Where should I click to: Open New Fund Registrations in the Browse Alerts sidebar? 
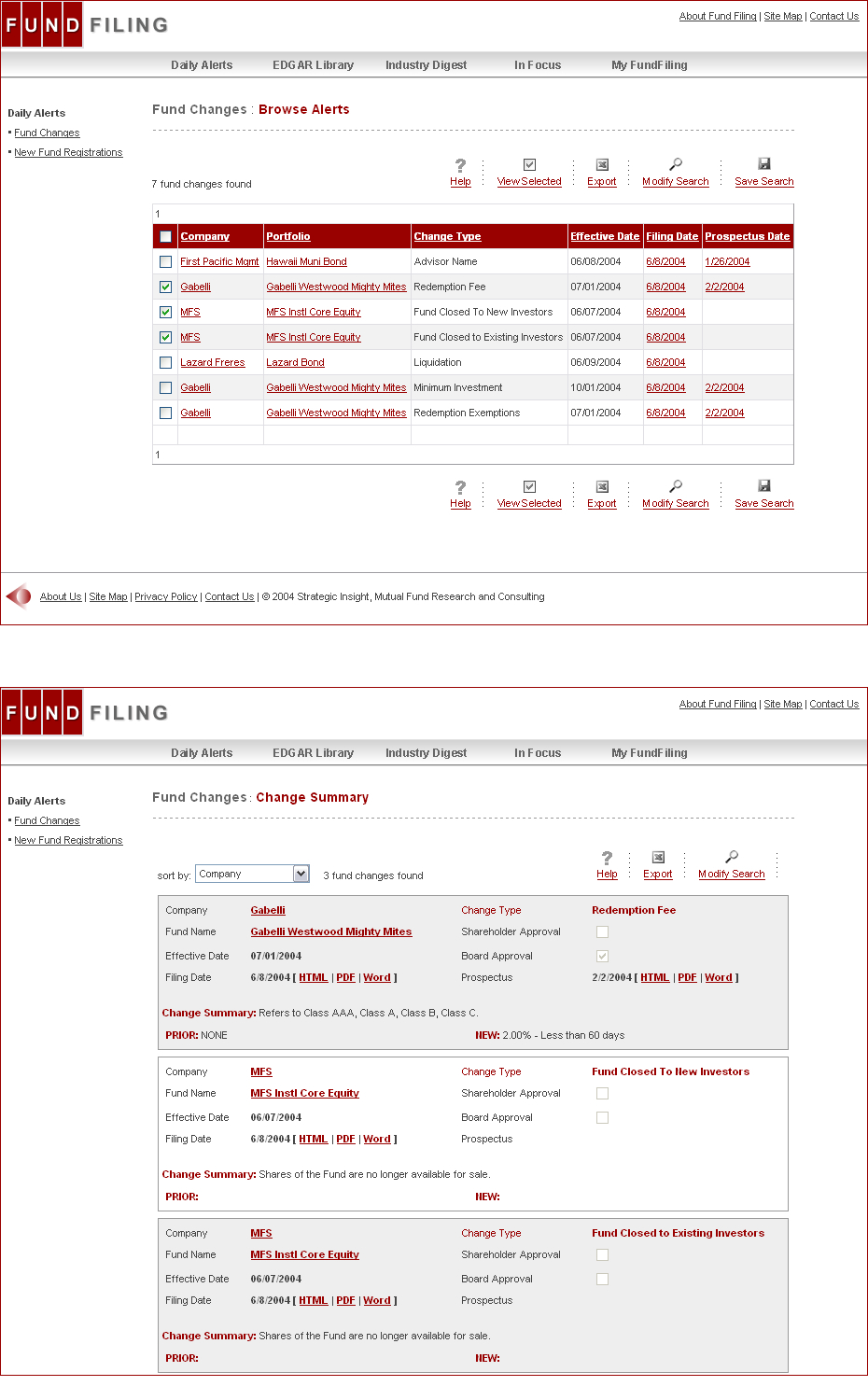(68, 153)
